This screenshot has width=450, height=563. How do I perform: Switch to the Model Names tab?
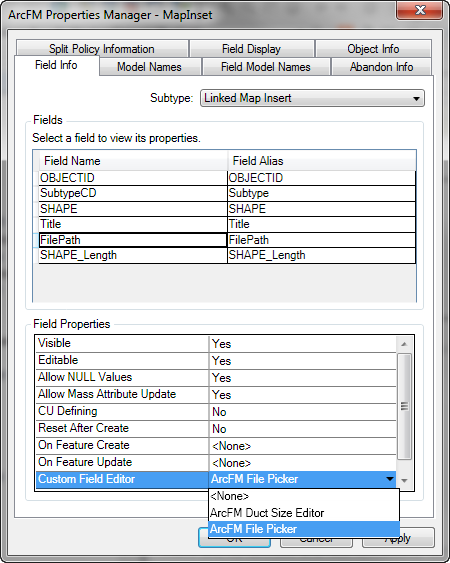pyautogui.click(x=149, y=67)
